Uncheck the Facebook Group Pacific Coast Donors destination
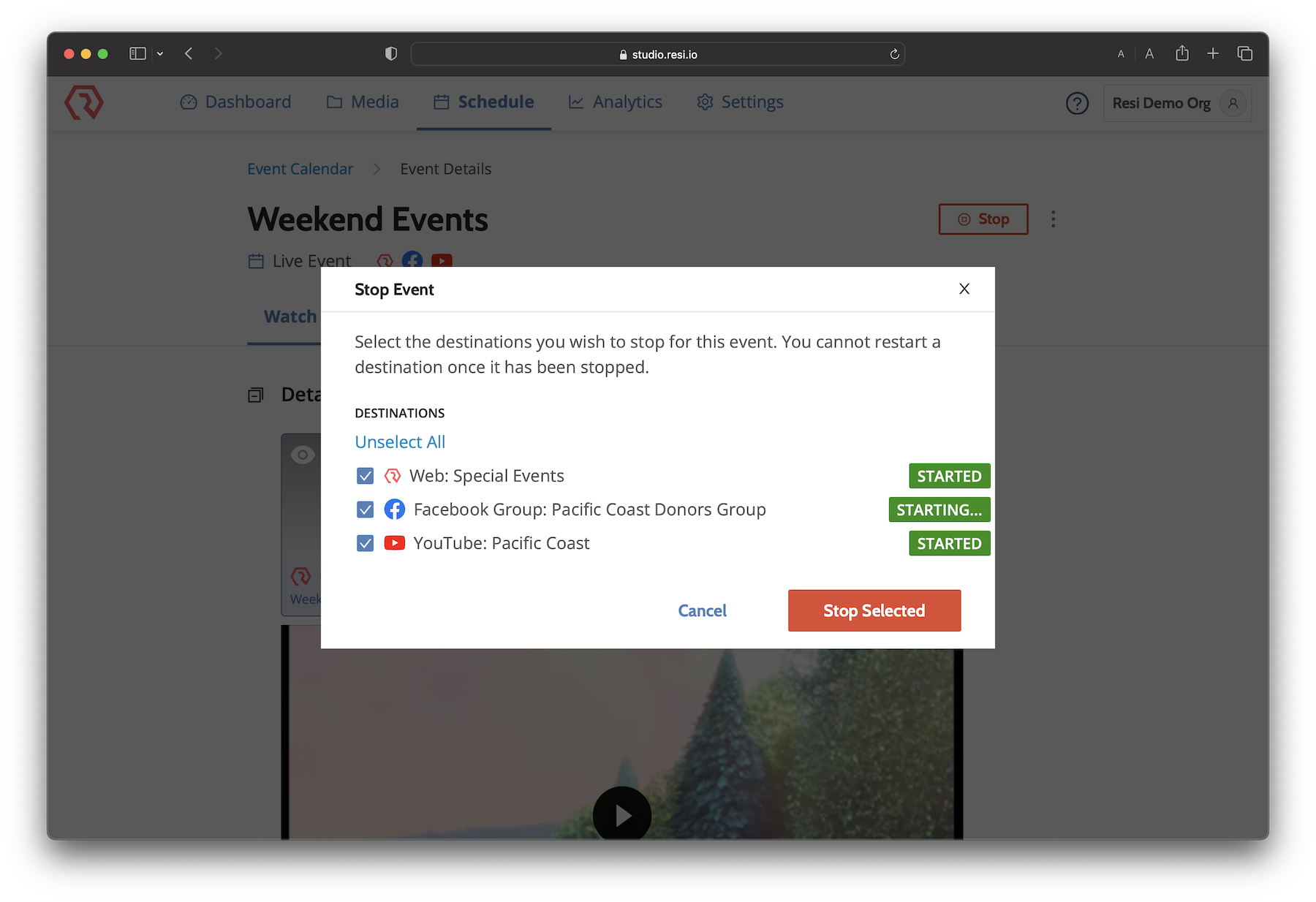The image size is (1316, 902). pos(365,509)
